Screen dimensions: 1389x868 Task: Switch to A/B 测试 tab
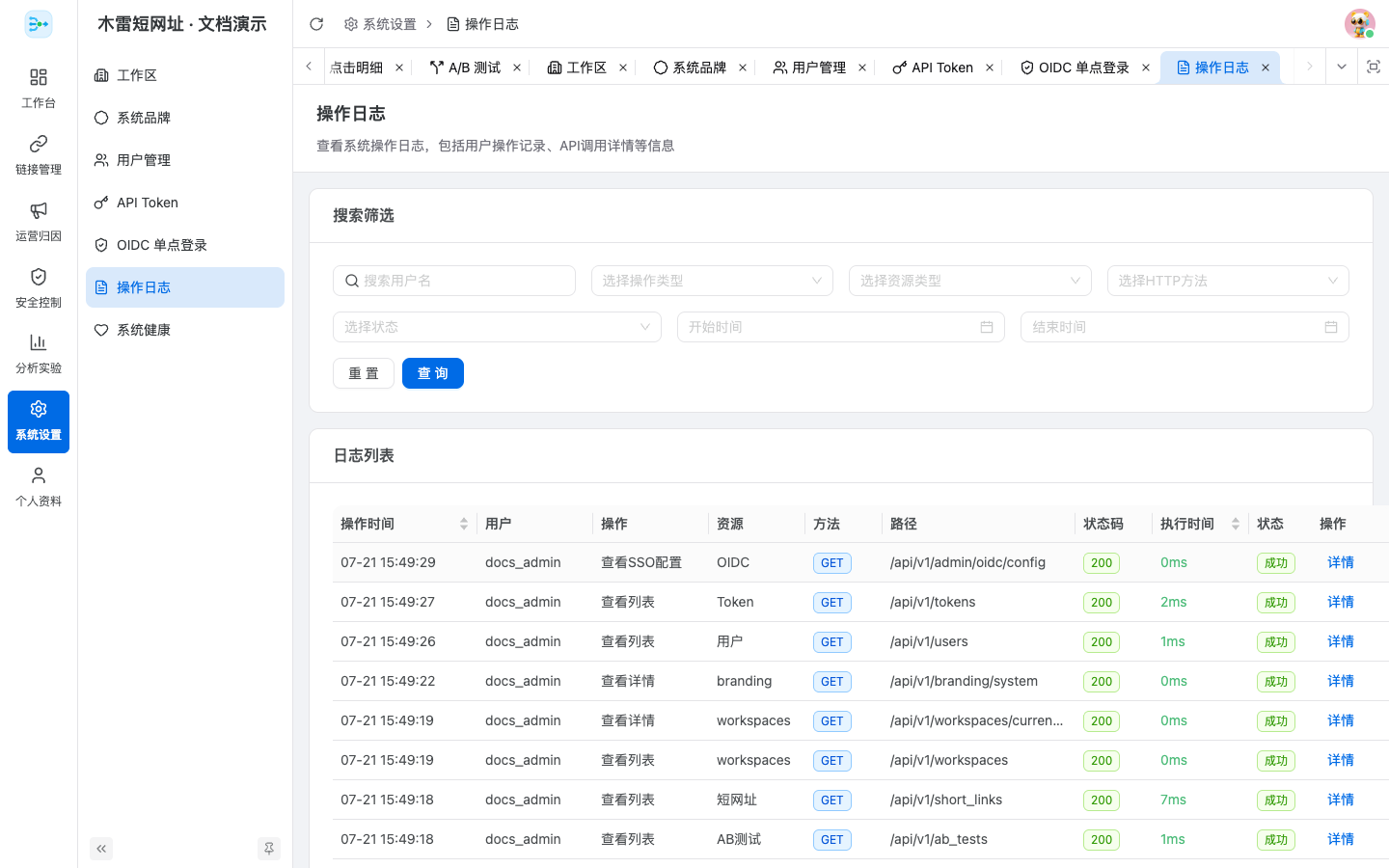click(466, 68)
